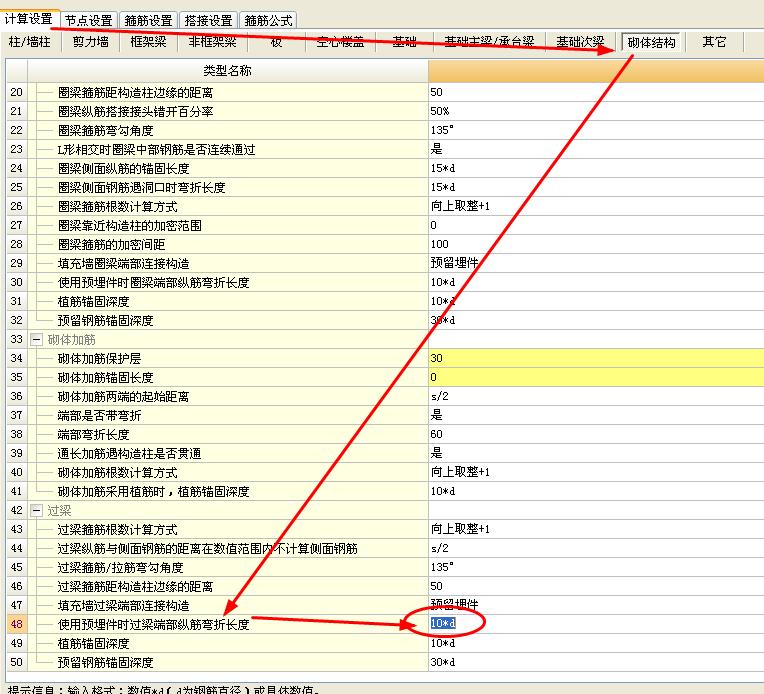Click row number 48 header
Screen dimensions: 764x694
coord(17,624)
